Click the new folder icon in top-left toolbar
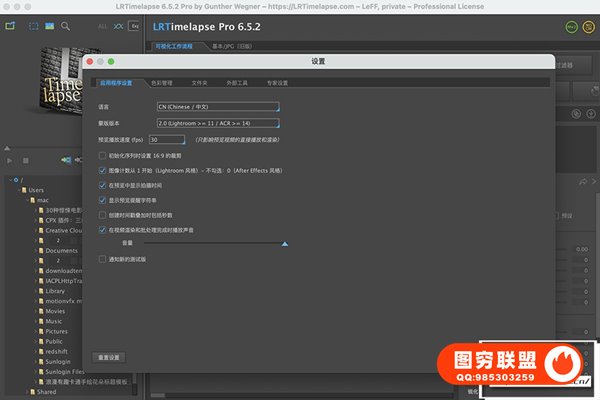 (11, 27)
